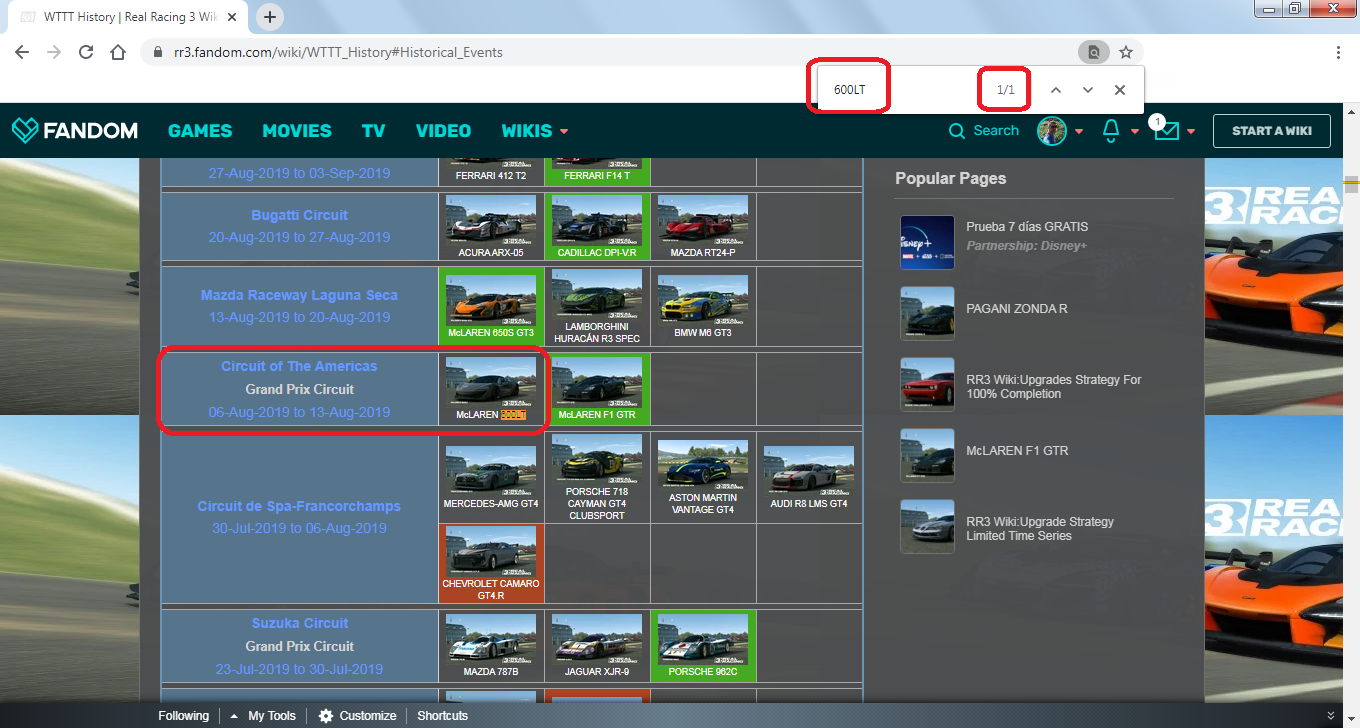Open the Porsche 962C thumbnail
1360x728 pixels.
tap(703, 640)
